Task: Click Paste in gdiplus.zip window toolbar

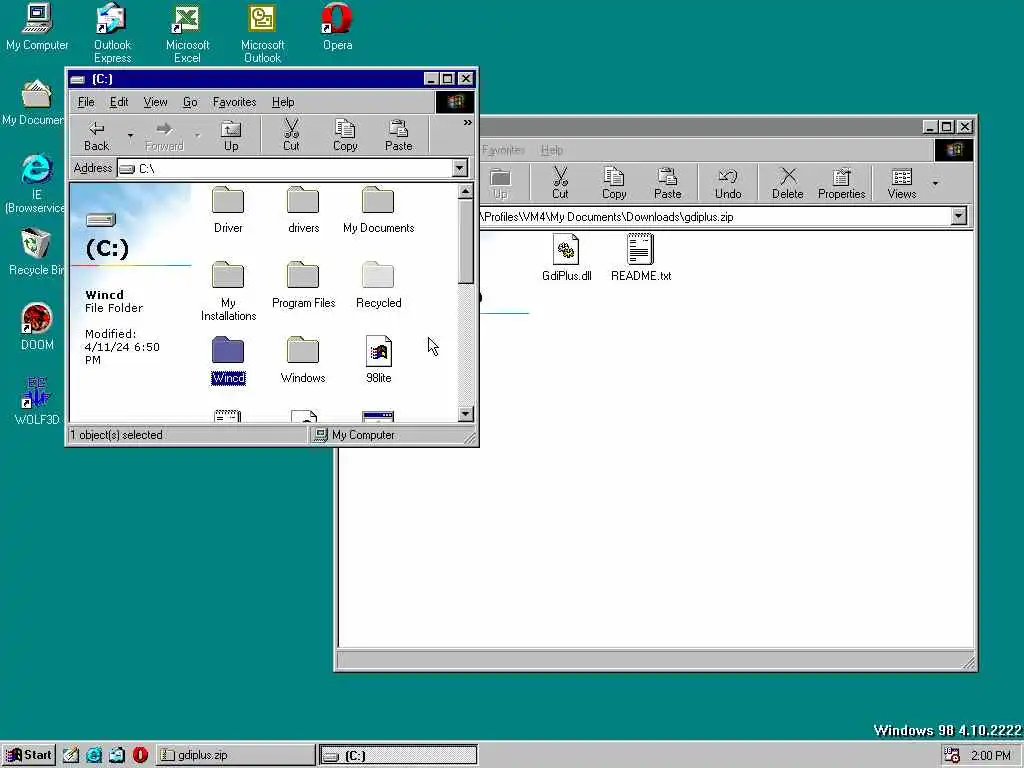Action: pyautogui.click(x=667, y=183)
